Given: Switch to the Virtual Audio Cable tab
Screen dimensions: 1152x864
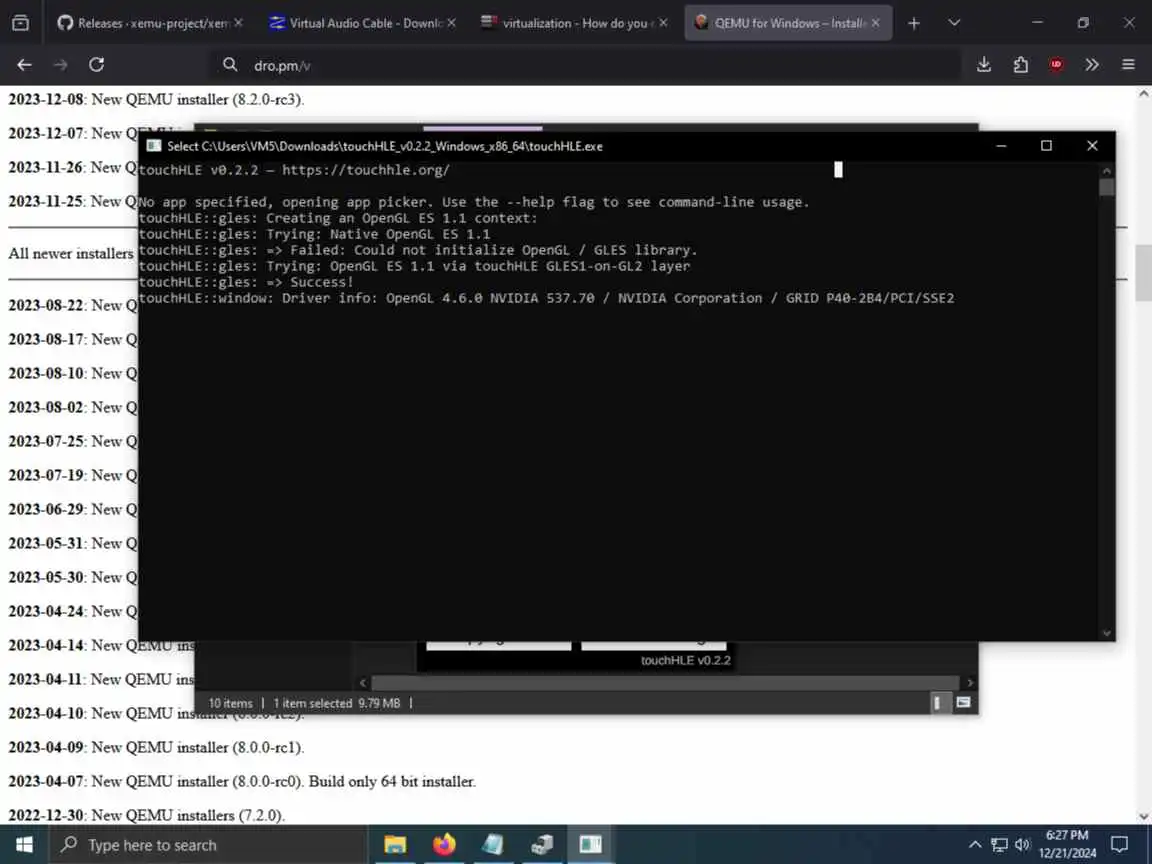Looking at the screenshot, I should coord(361,23).
